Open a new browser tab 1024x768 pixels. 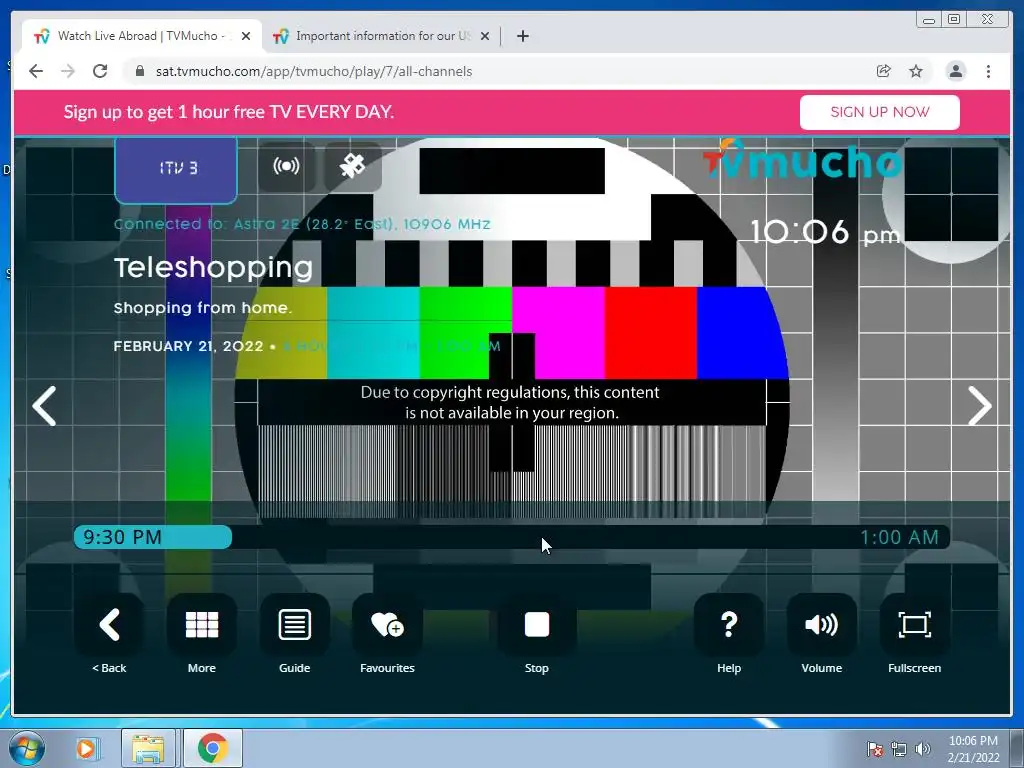click(522, 36)
